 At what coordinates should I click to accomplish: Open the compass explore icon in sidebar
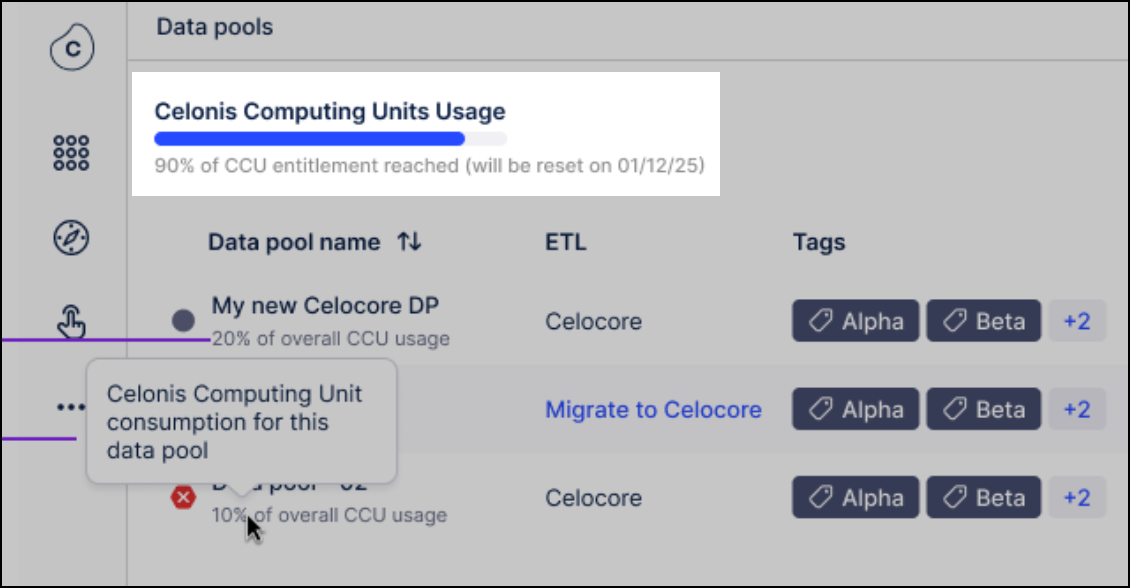point(71,237)
